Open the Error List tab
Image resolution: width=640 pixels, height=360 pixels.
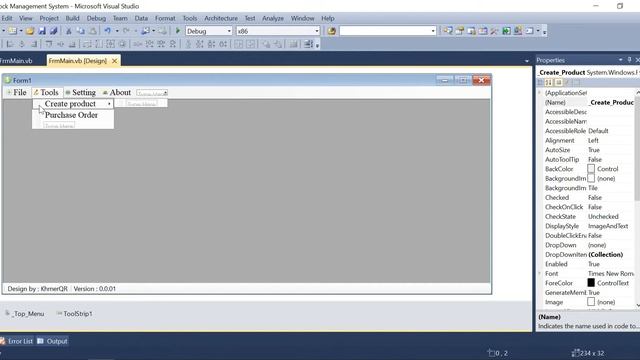click(17, 341)
